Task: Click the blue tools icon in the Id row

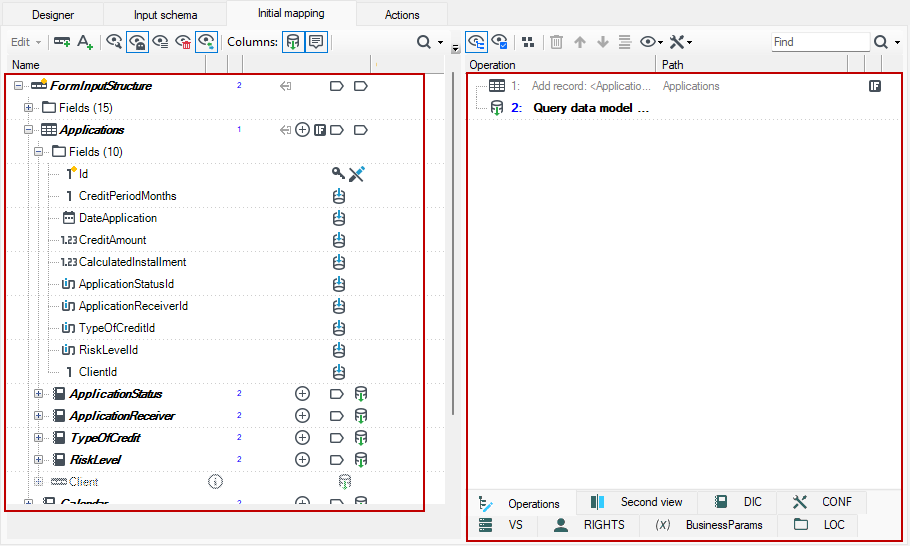Action: pyautogui.click(x=357, y=173)
